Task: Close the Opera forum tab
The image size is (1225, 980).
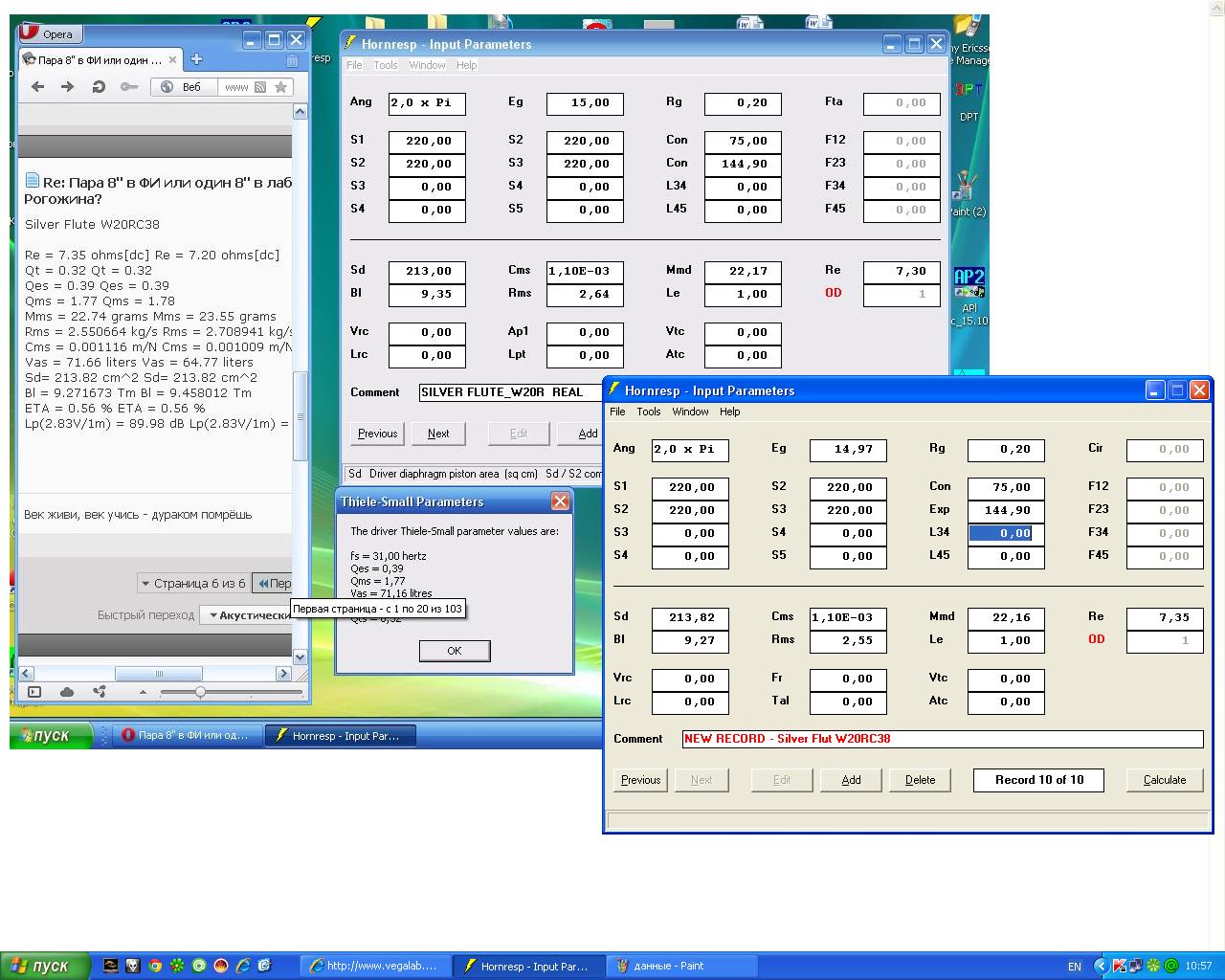Action: point(172,59)
